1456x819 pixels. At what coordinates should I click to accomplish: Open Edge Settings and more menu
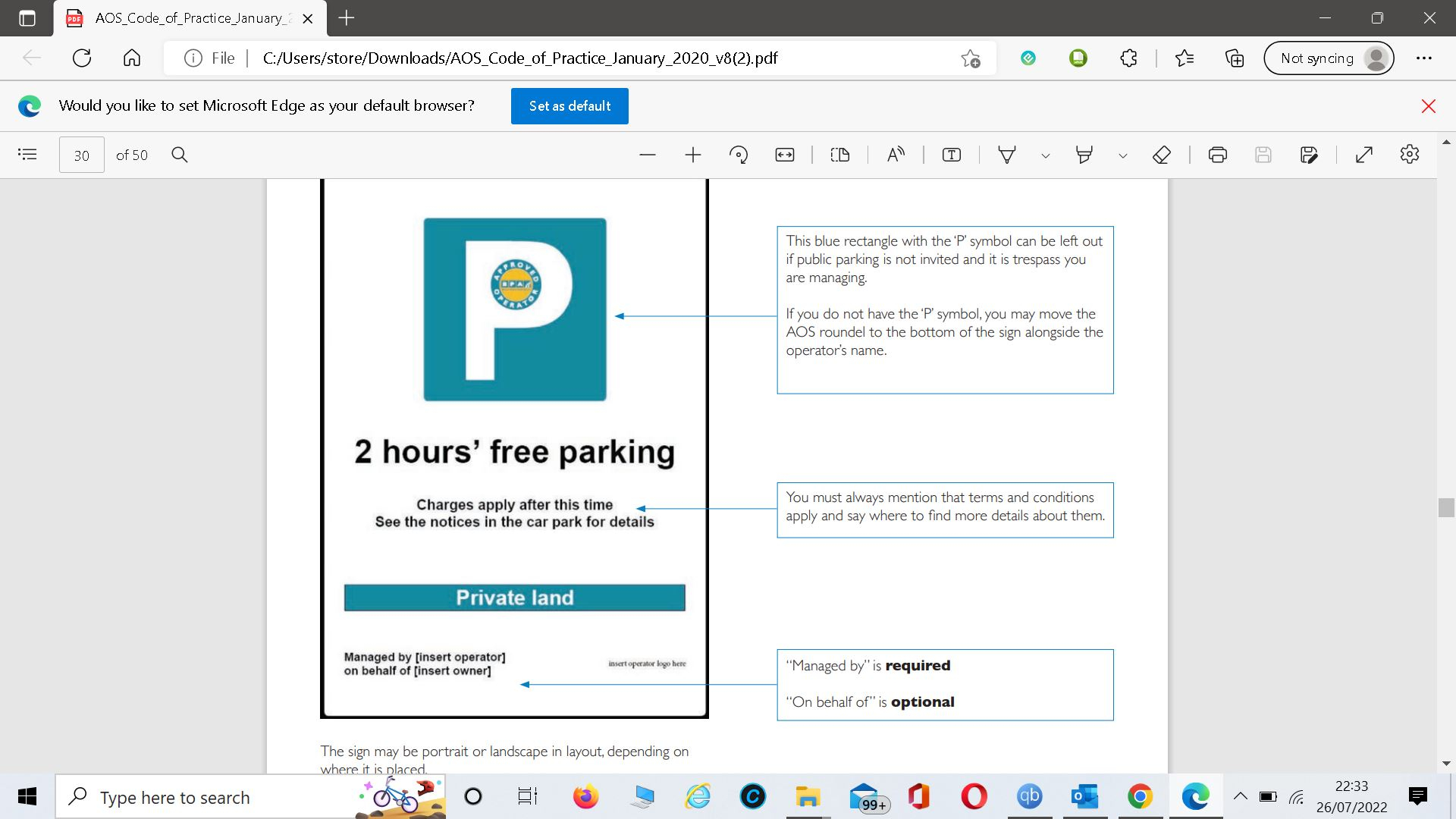[1423, 58]
